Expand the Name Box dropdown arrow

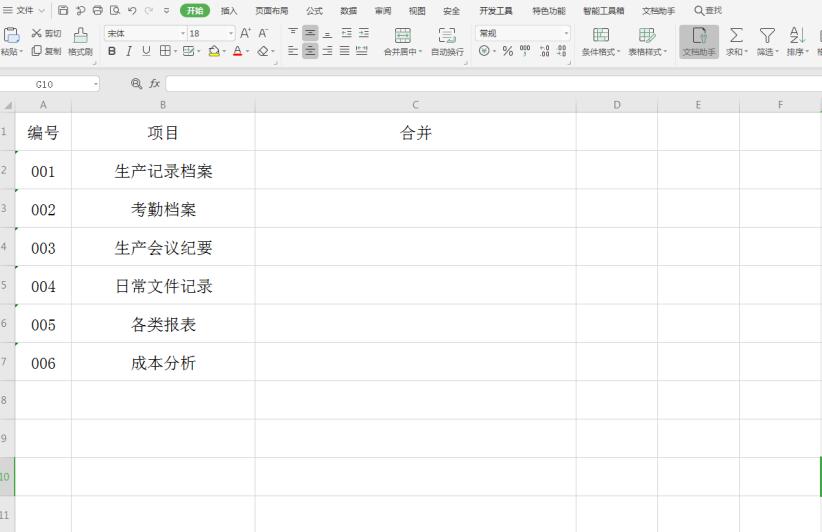click(96, 84)
